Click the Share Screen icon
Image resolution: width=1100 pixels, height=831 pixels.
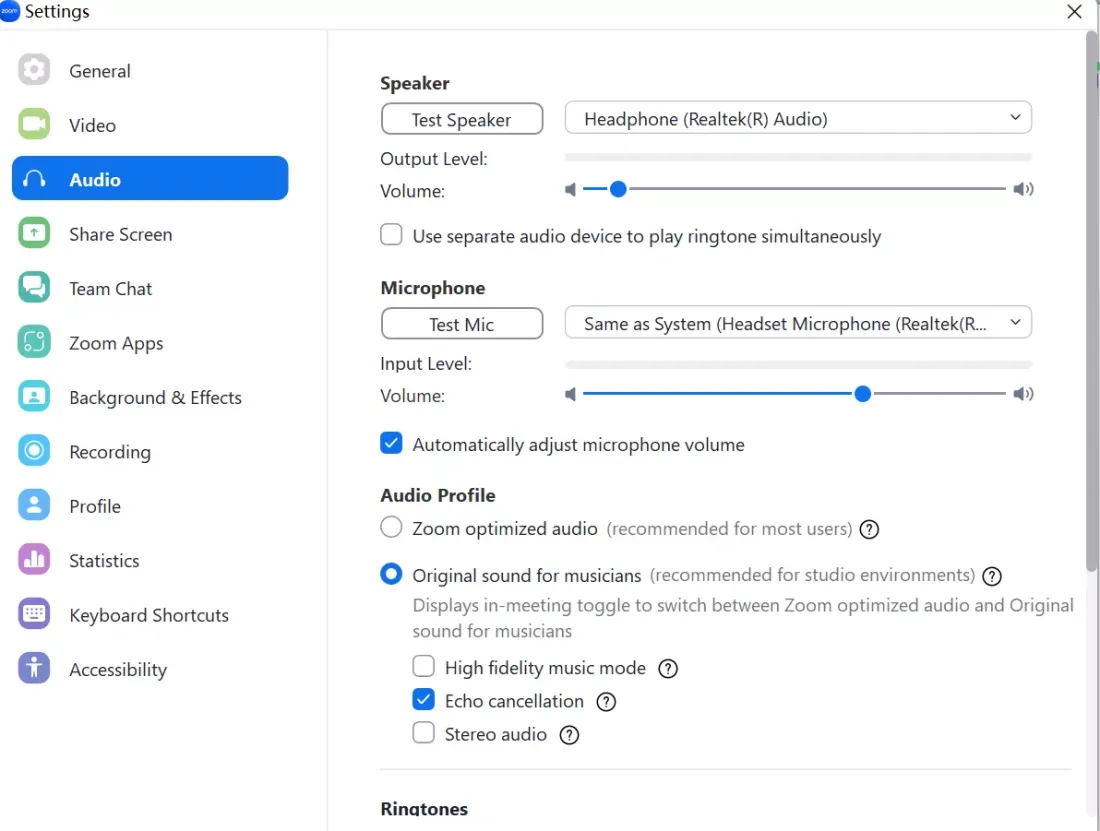(34, 234)
